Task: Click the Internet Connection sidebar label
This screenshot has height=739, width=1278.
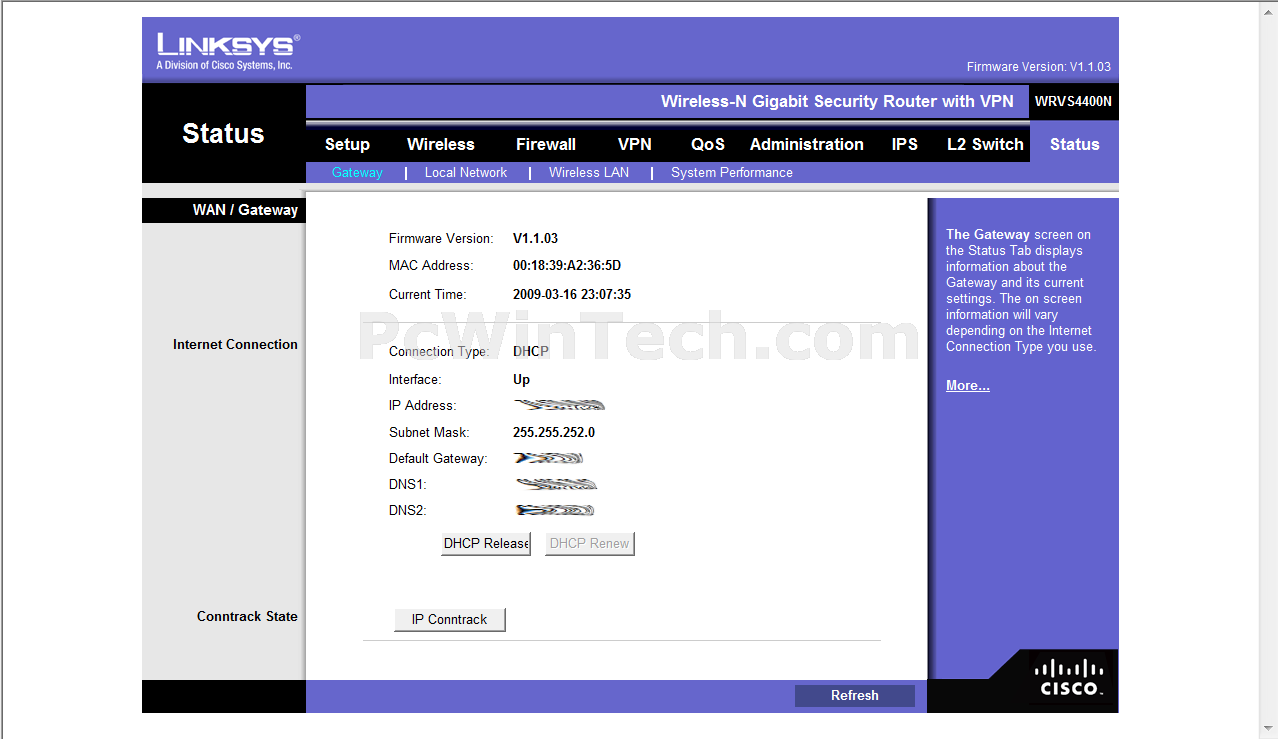Action: click(x=235, y=344)
